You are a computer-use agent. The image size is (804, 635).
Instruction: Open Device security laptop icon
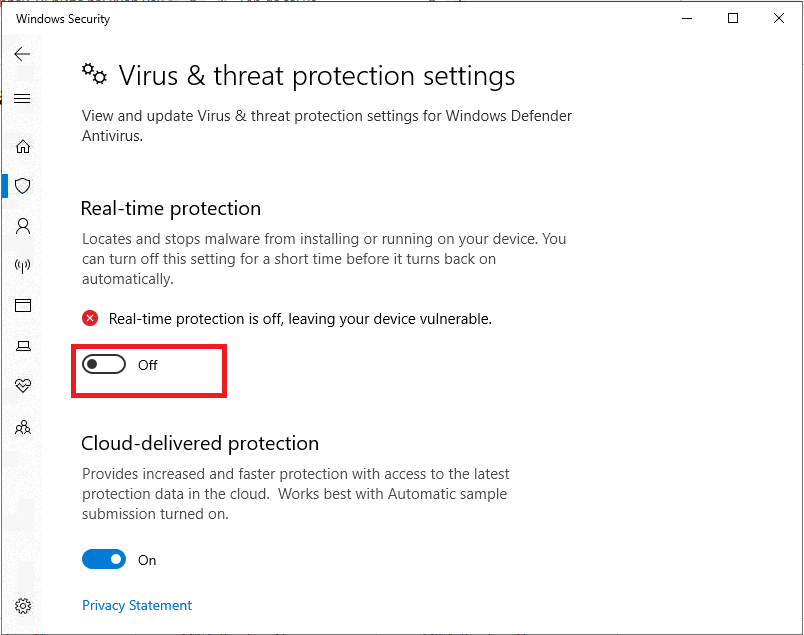pyautogui.click(x=23, y=346)
